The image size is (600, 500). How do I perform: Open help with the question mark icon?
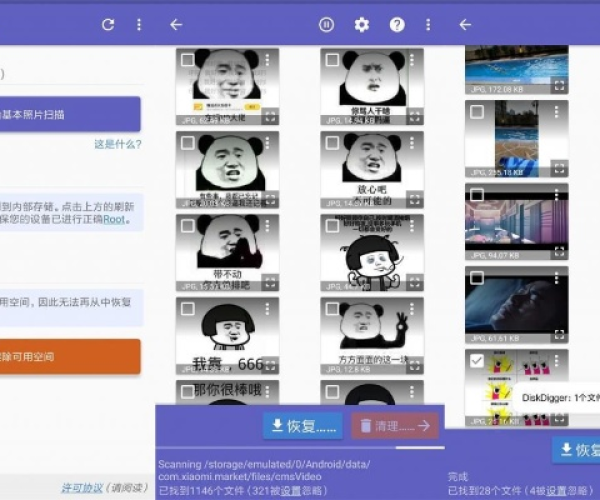coord(397,25)
